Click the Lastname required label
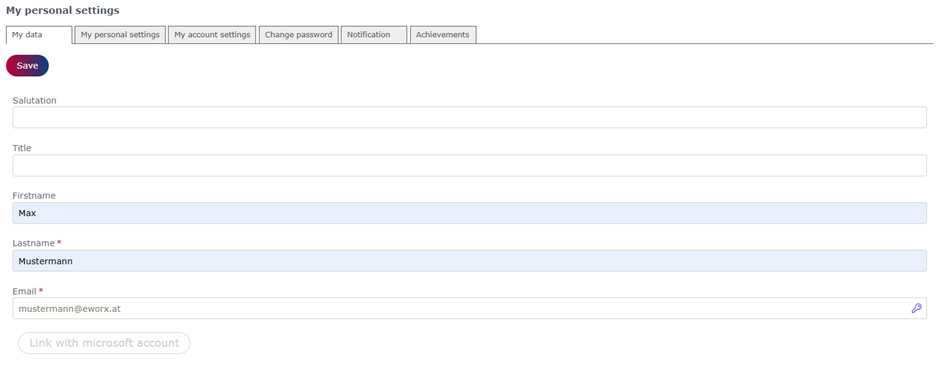This screenshot has height=366, width=945. tap(37, 244)
